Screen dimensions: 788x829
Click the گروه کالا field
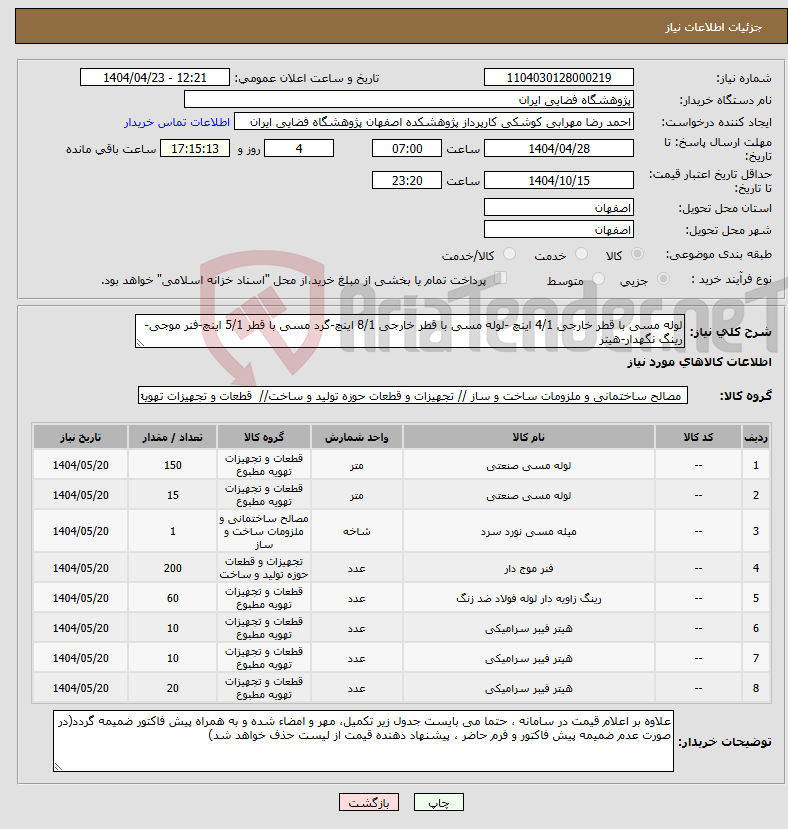pos(413,395)
